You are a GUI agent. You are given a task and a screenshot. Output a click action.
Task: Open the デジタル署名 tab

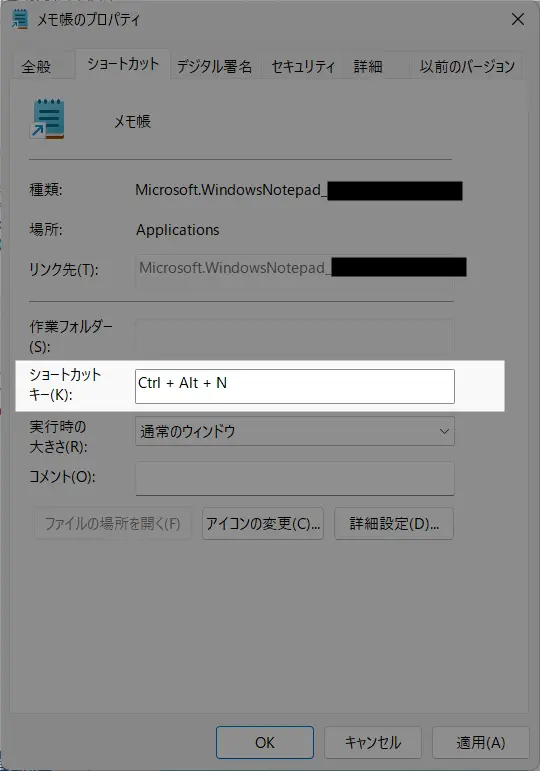pos(214,66)
